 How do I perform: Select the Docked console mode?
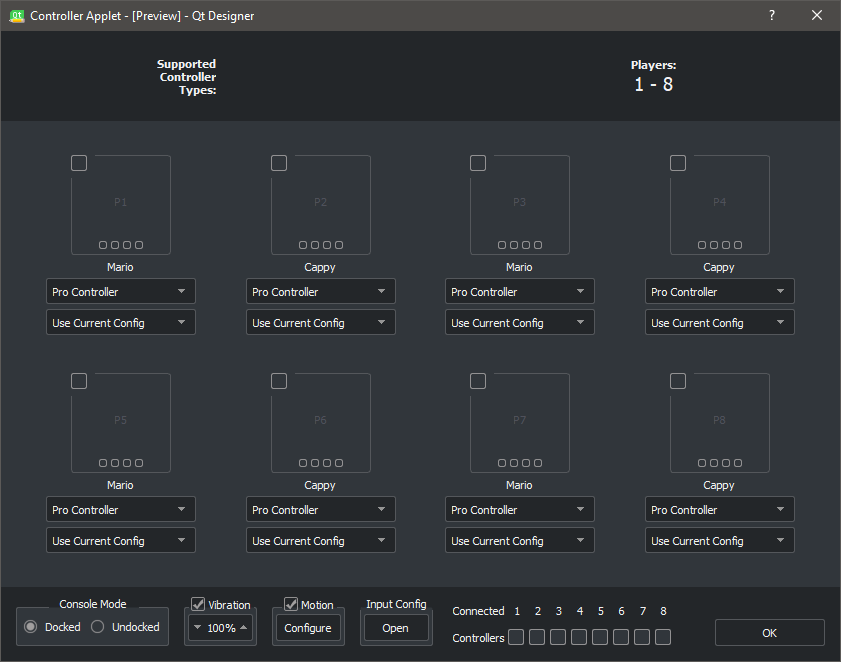[31, 627]
